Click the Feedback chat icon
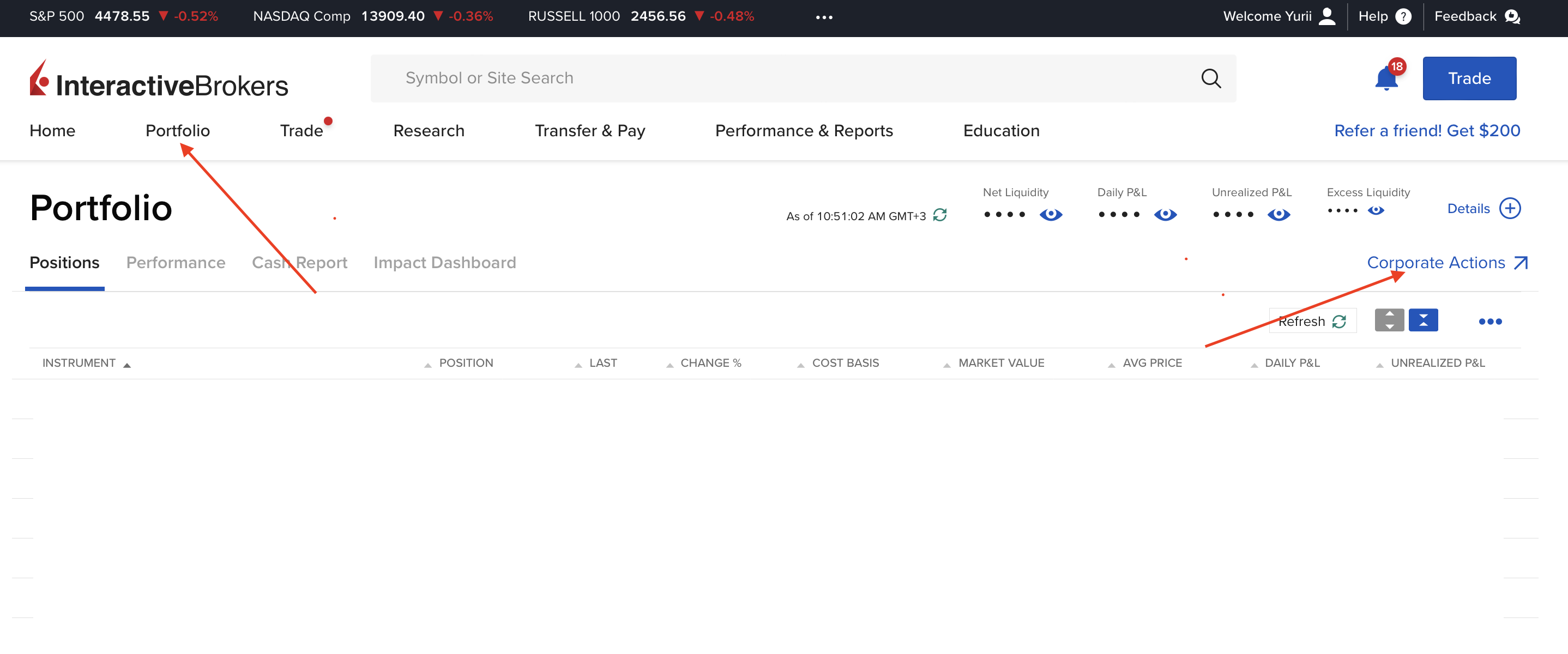1568x654 pixels. point(1512,16)
